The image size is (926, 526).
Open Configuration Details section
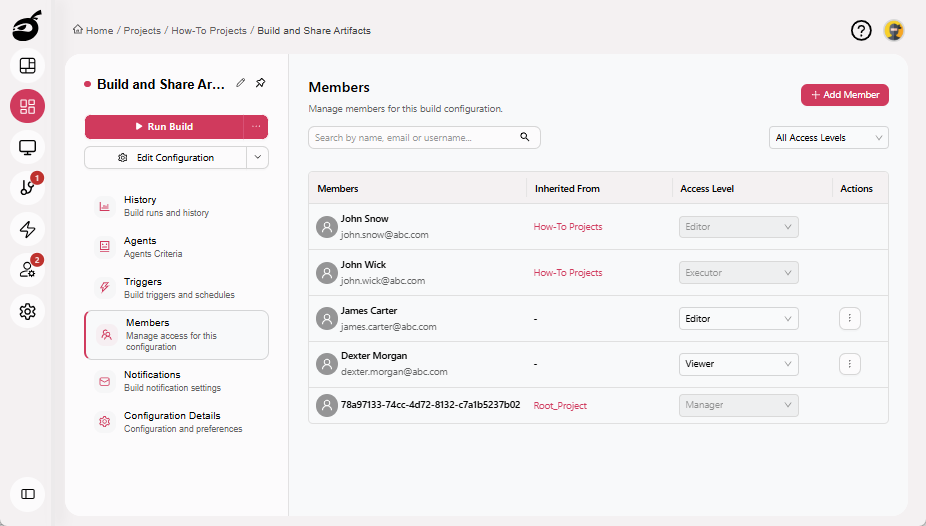point(176,422)
